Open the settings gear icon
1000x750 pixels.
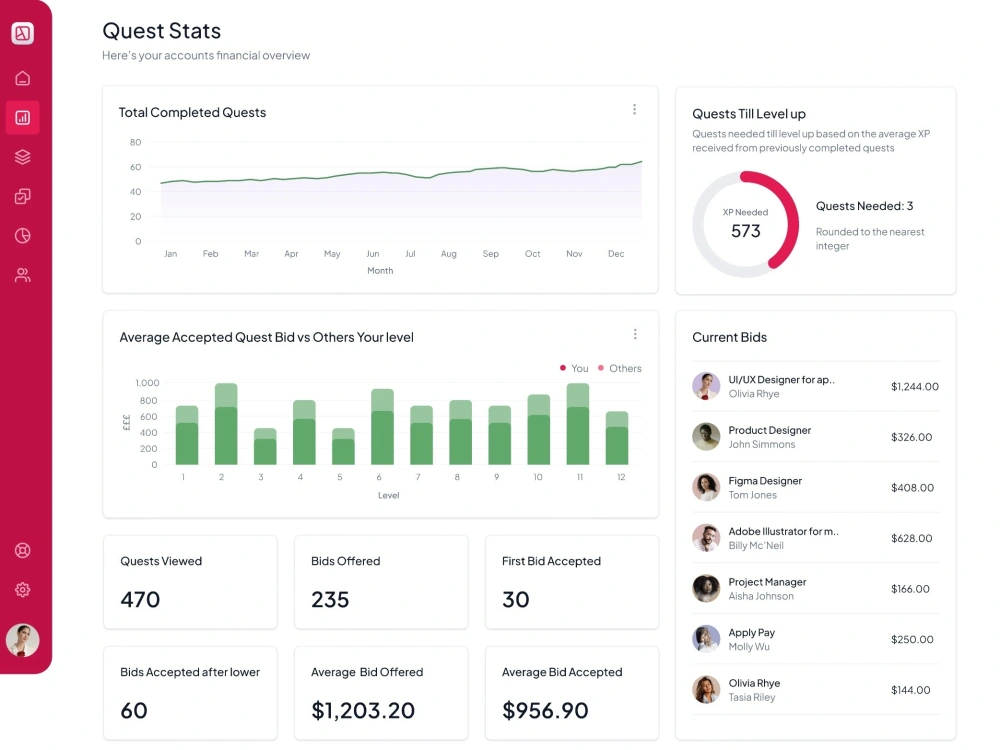point(22,590)
